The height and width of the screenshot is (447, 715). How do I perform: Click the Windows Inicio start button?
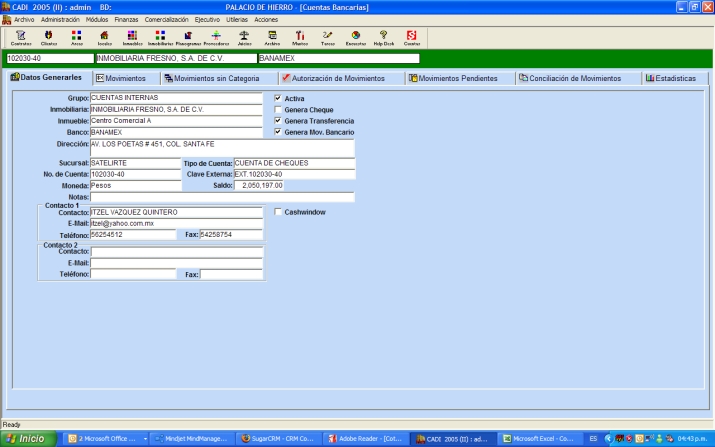point(26,438)
